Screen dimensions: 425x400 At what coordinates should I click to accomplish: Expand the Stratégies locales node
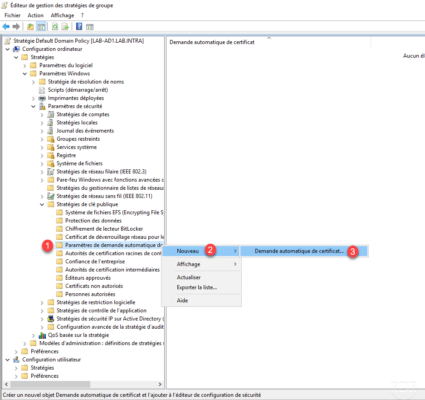pos(42,123)
